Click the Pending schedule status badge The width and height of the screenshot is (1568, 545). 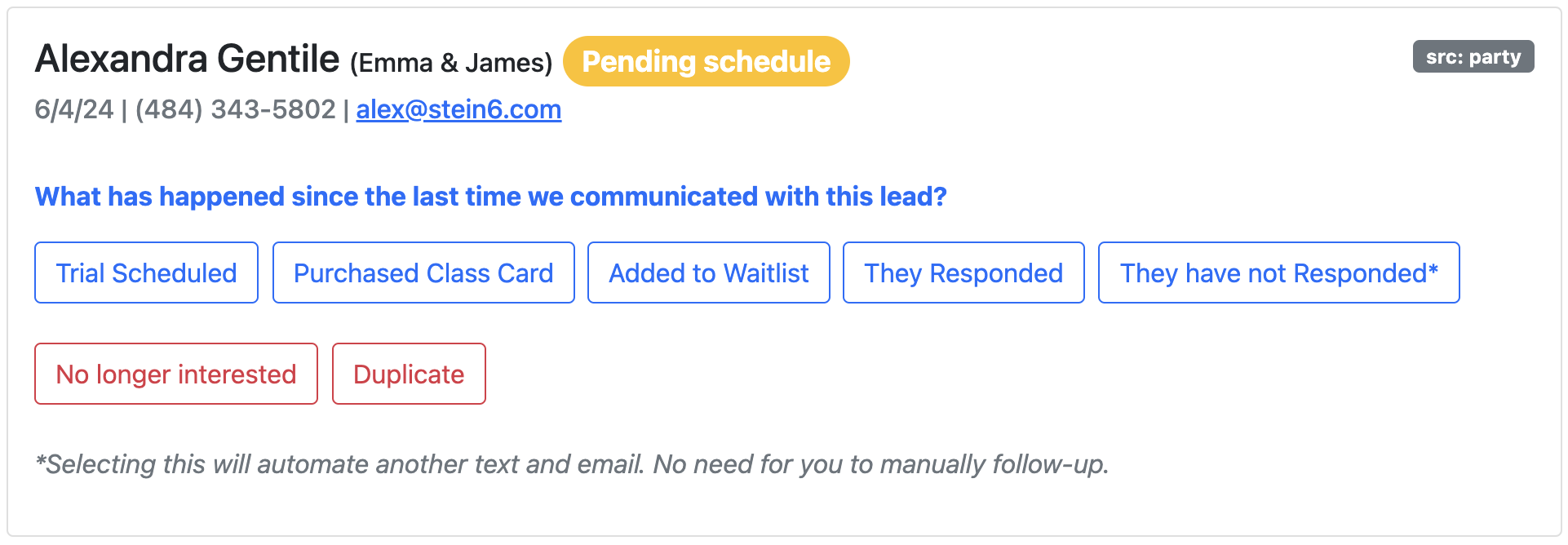click(x=706, y=61)
